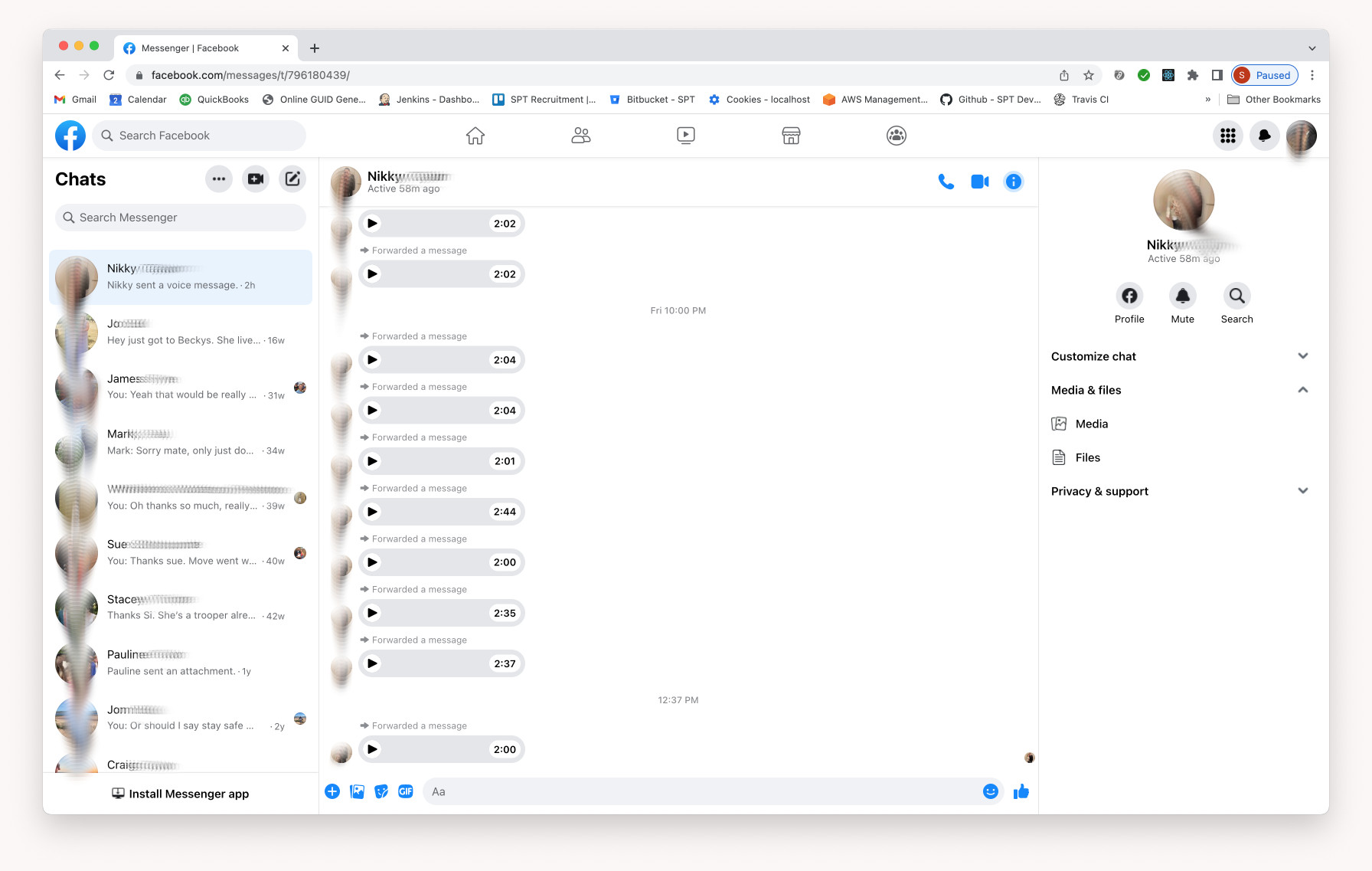Open chat saying 'Or should I say stay safe'

coord(181,719)
